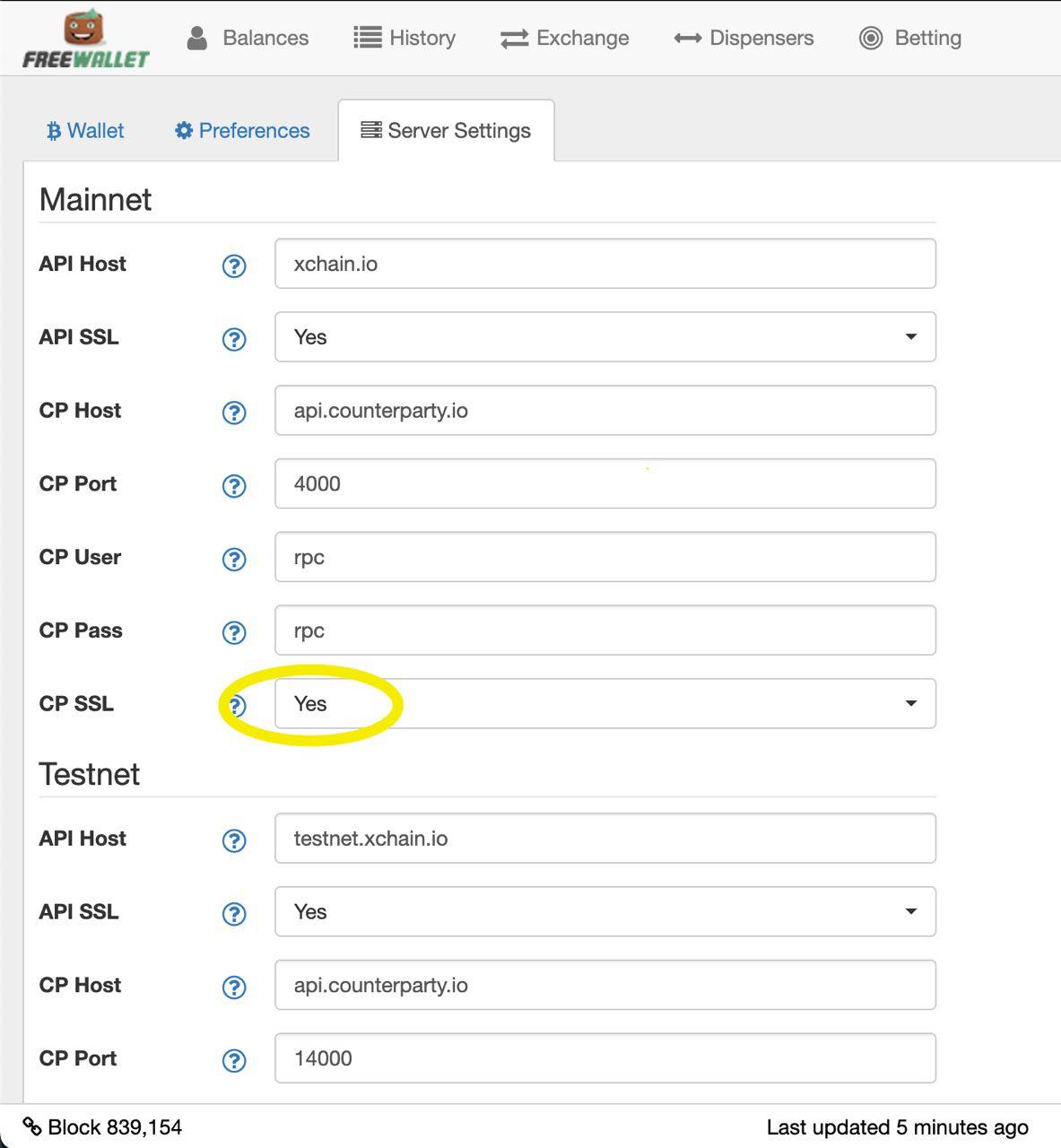Click the FreeWallet logo
The height and width of the screenshot is (1148, 1061).
tap(85, 39)
